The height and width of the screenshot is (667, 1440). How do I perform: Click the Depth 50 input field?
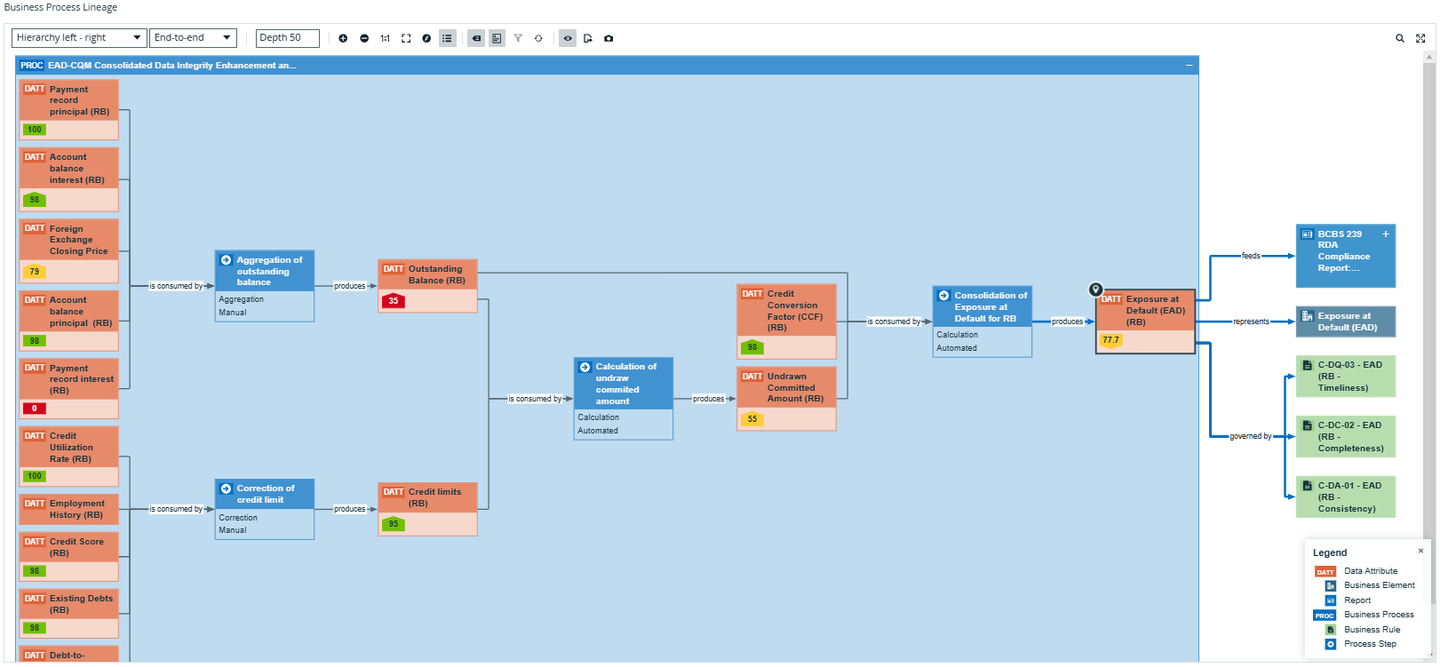(288, 38)
